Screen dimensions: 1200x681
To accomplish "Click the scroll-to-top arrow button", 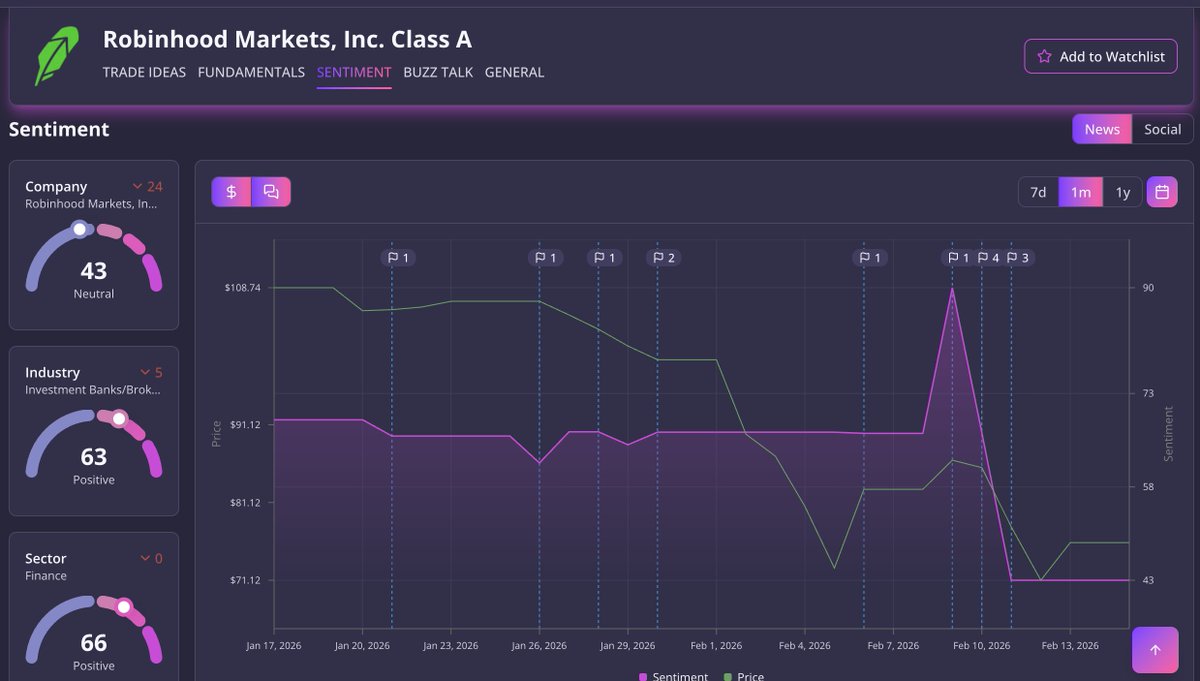I will point(1155,650).
